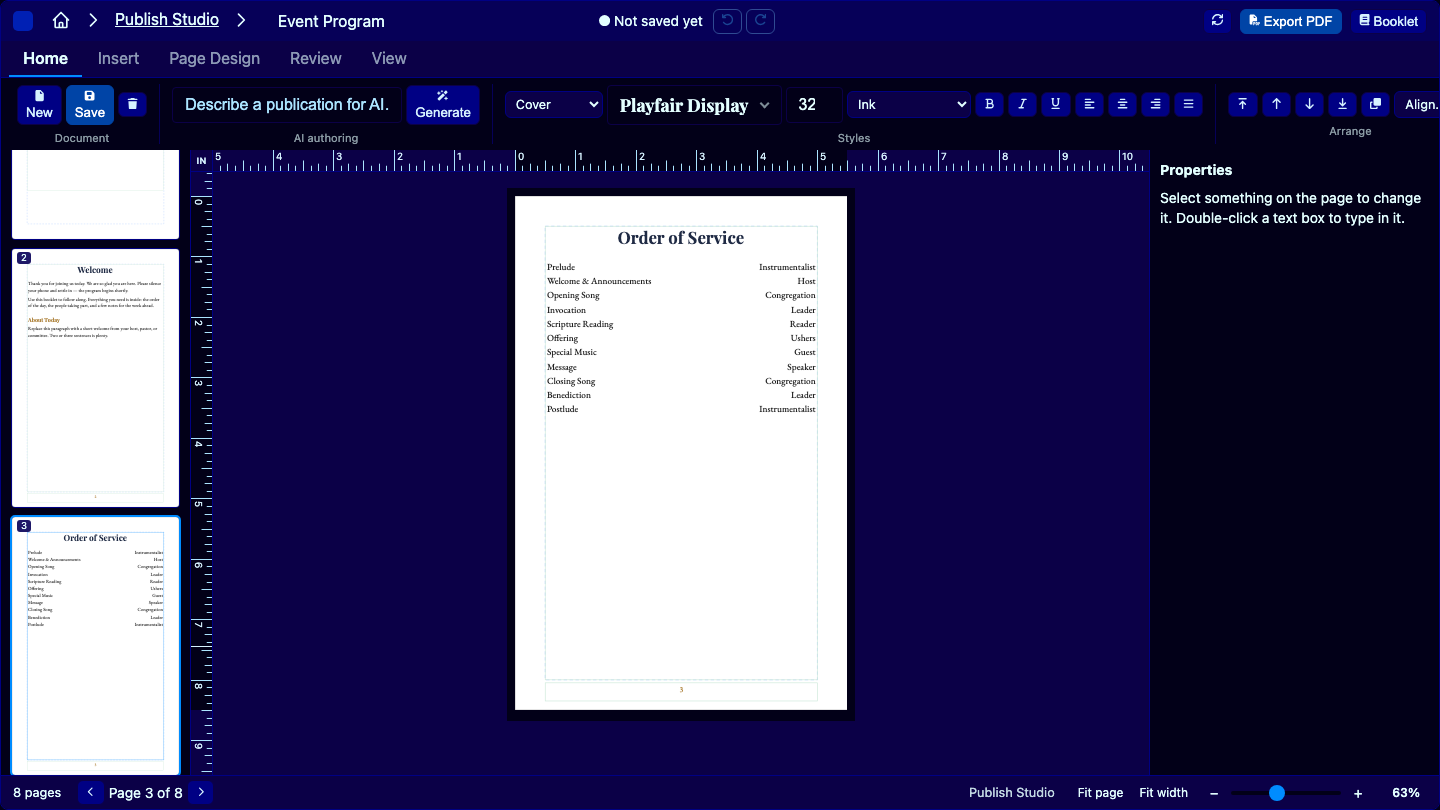Viewport: 1440px width, 810px height.
Task: Center align the text
Action: (1123, 104)
